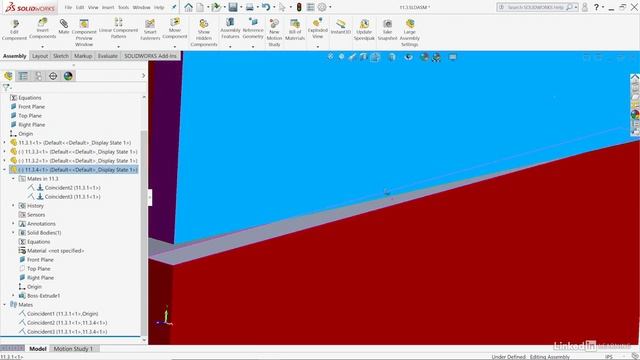Open dropdown under Reference Geometry
This screenshot has width=640, height=360.
tap(253, 47)
